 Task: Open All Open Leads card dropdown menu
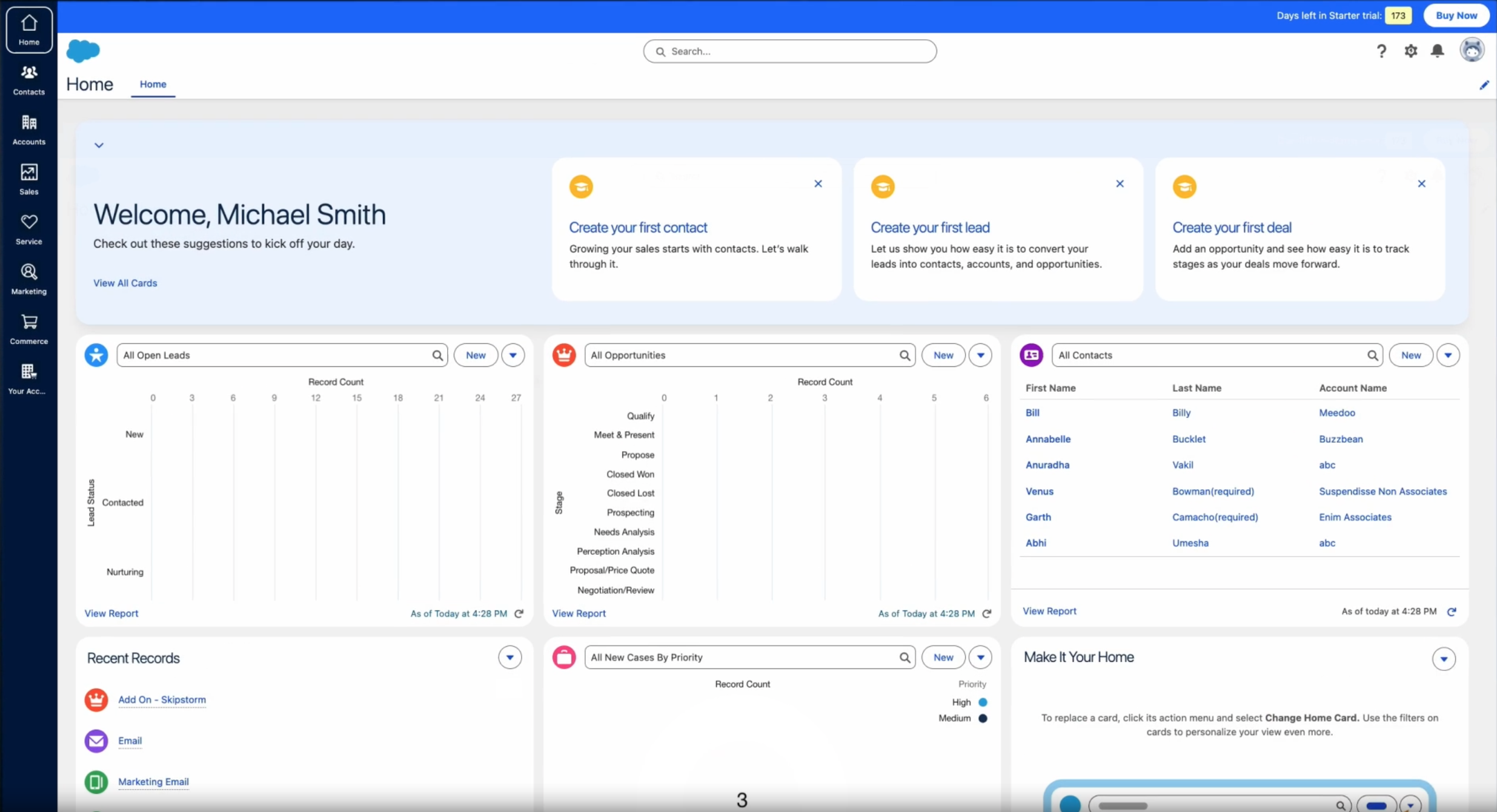point(513,355)
